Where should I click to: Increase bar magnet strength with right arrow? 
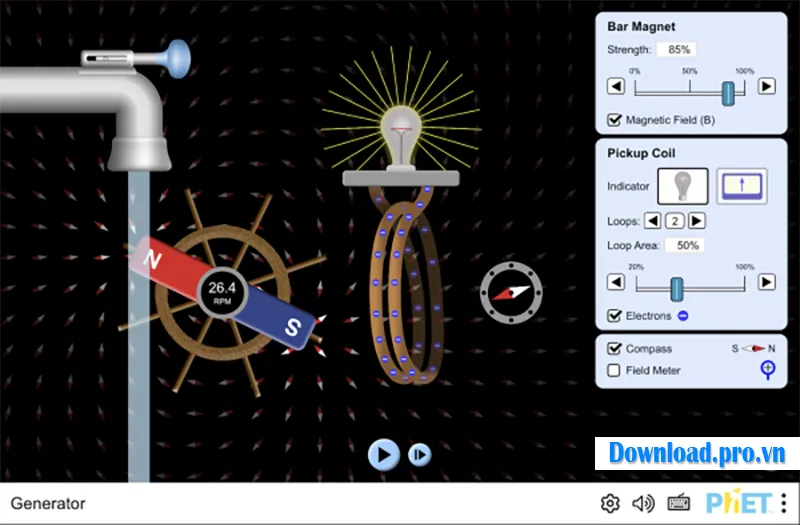(767, 86)
